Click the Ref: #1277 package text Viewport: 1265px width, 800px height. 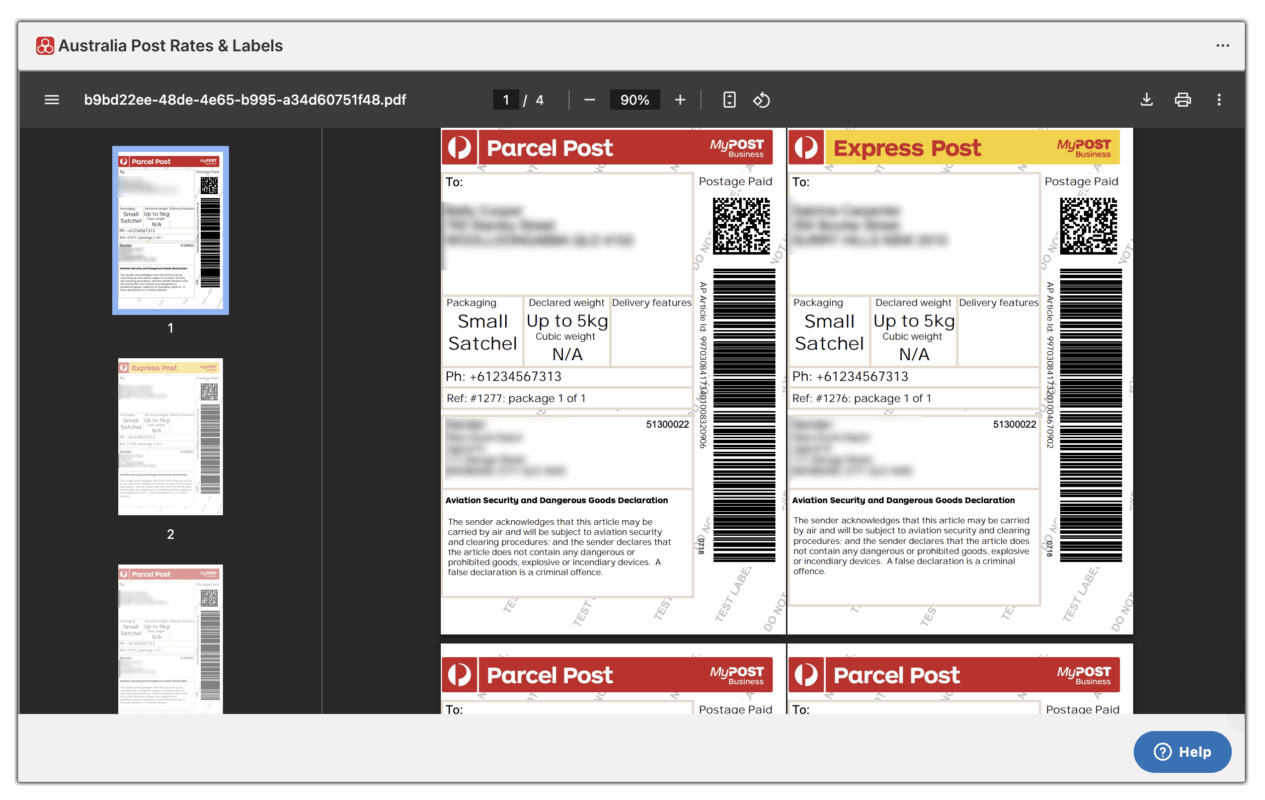pos(516,398)
